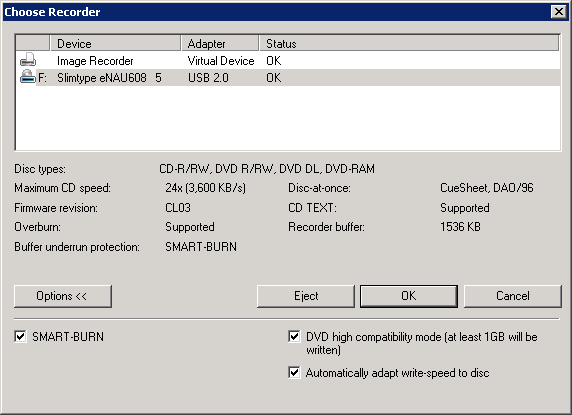Screen dimensions: 572x415
Task: Click the OK status of Slimtype drive
Action: click(x=274, y=78)
